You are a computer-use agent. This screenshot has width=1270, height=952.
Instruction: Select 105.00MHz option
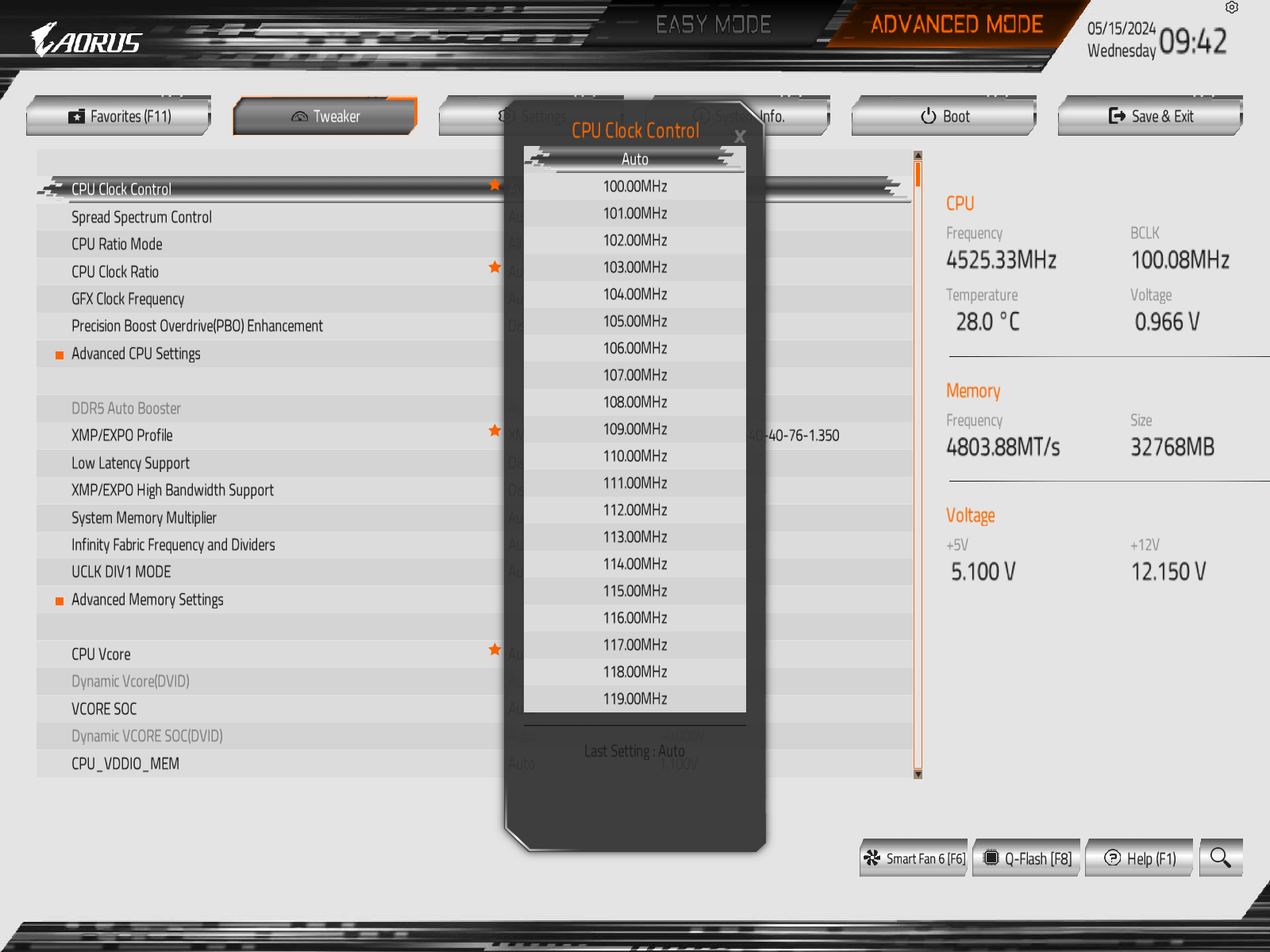[x=635, y=321]
